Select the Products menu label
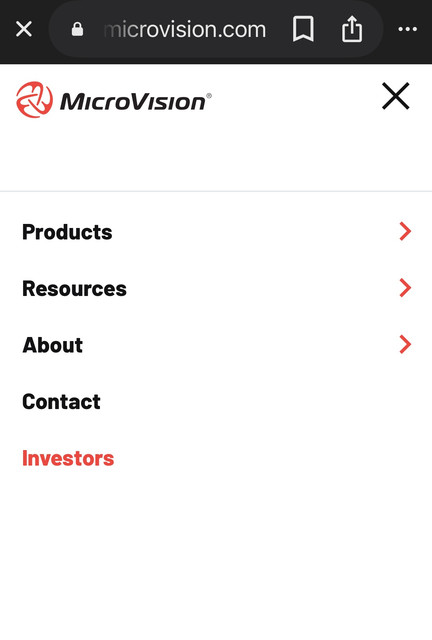Screen dimensions: 432x640 coord(67,232)
